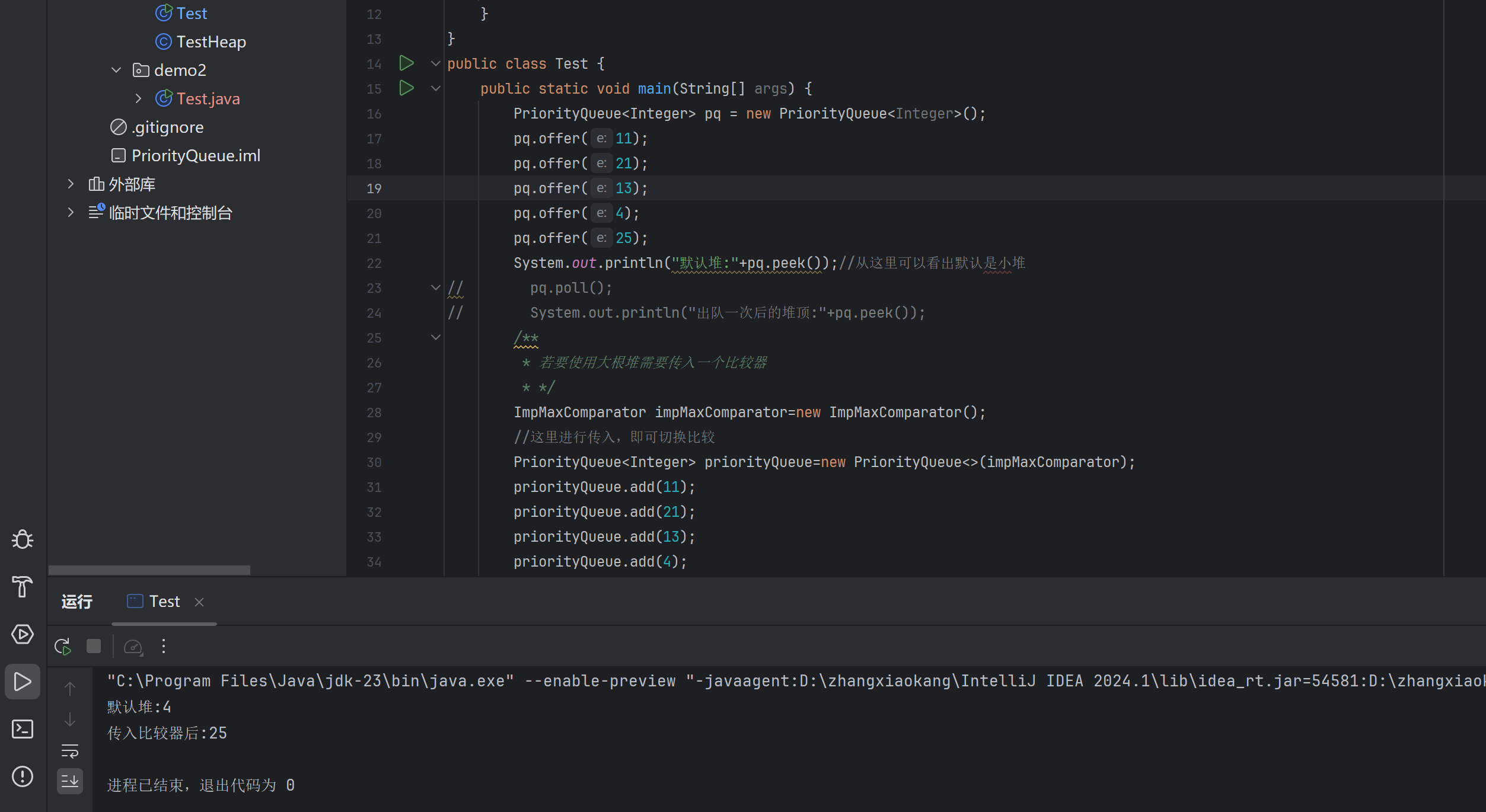1486x812 pixels.
Task: Collapse the main method fold arrow
Action: coord(436,88)
